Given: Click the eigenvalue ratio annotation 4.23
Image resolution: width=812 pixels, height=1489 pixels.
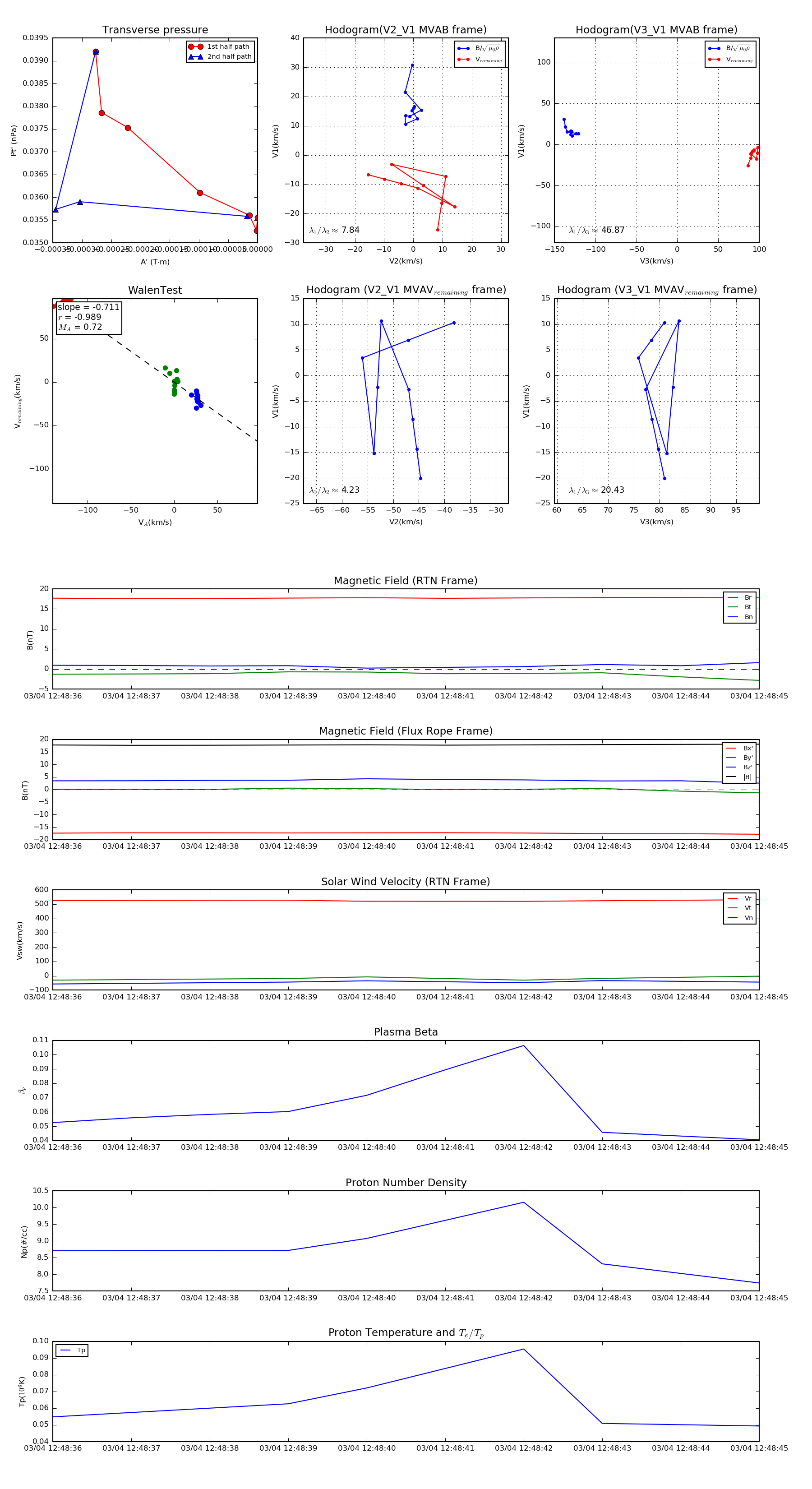Looking at the screenshot, I should point(335,490).
